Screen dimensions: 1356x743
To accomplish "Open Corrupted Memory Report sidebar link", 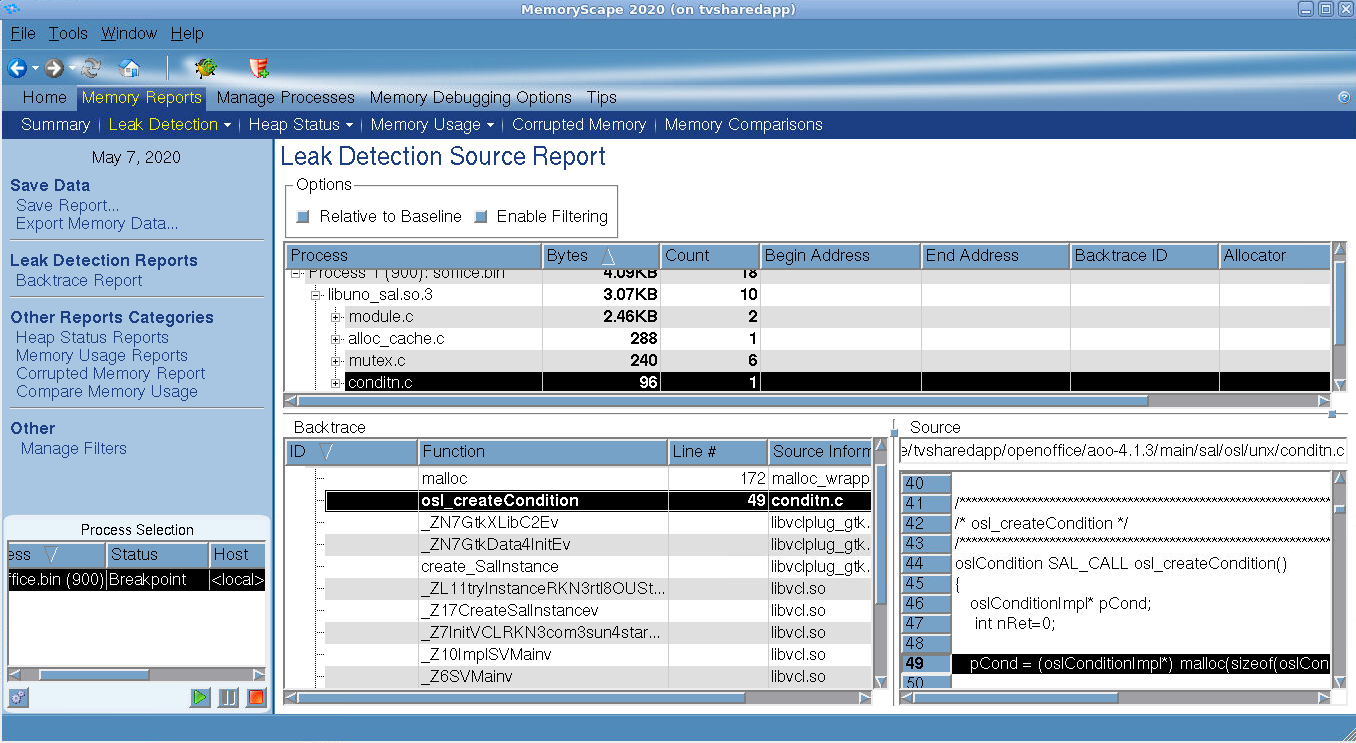I will (111, 374).
